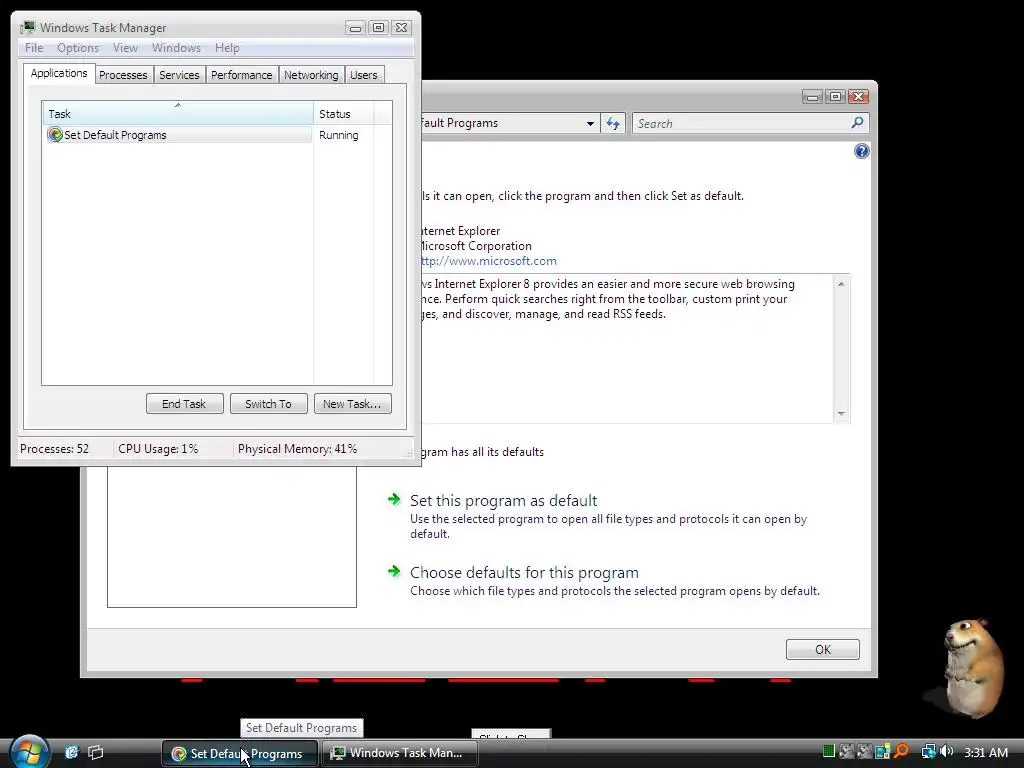
Task: Select the Set Default Programs task row
Action: click(x=178, y=135)
